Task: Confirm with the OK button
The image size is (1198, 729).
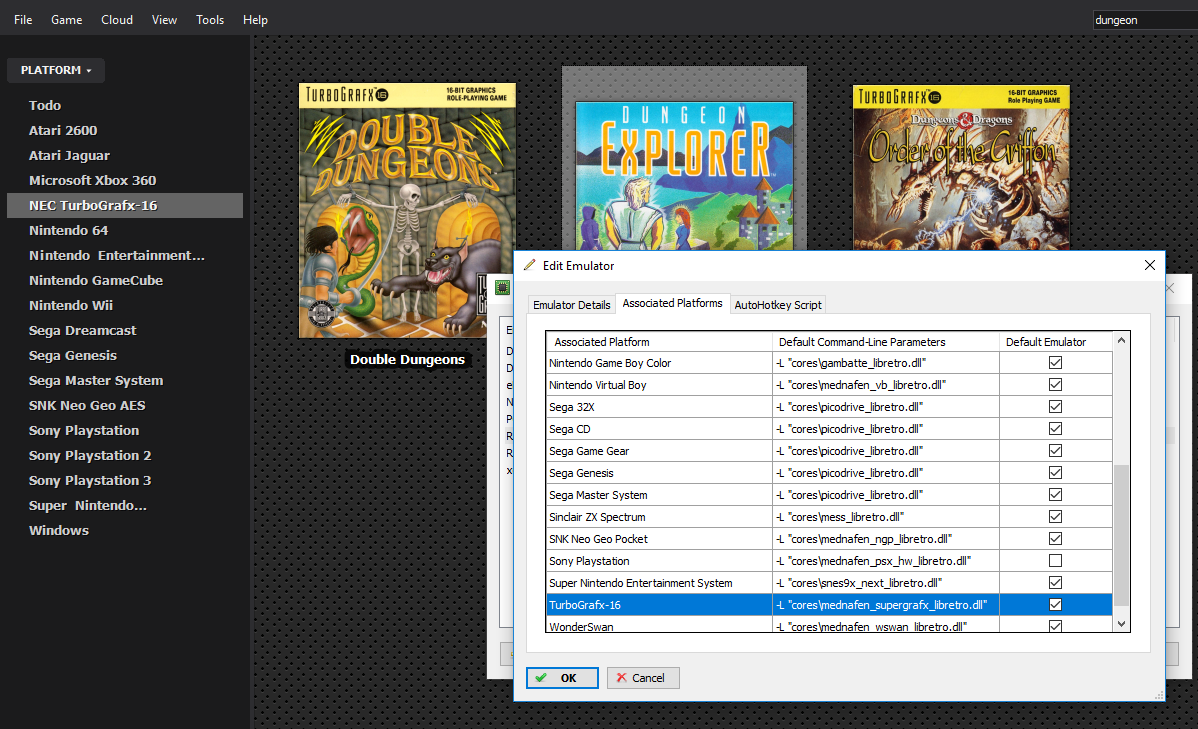Action: [562, 678]
